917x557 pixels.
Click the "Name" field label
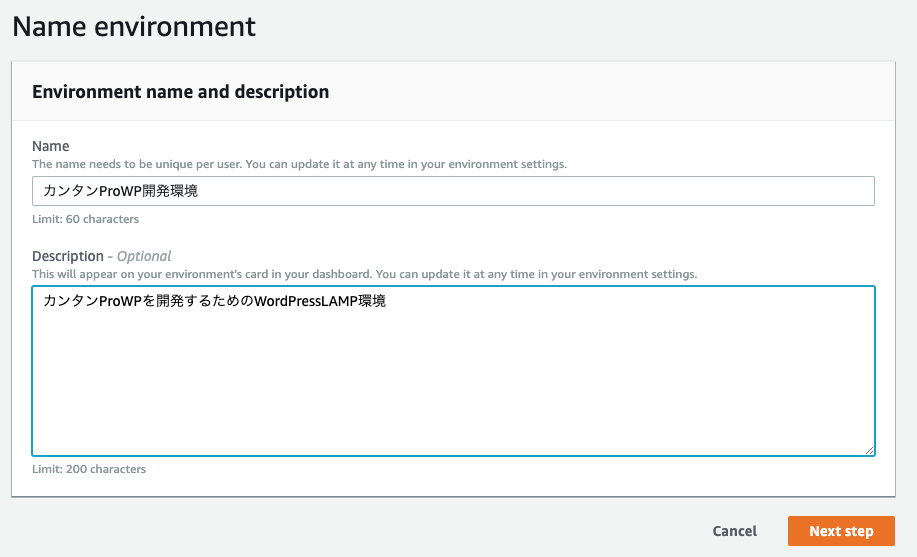pos(51,146)
